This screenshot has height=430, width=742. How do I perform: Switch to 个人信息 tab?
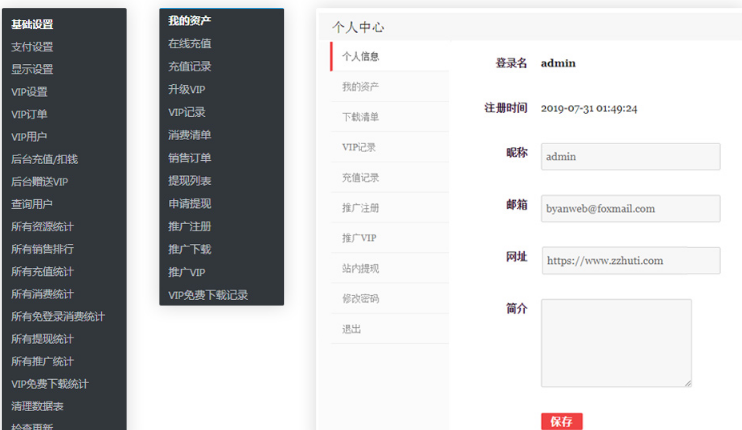pyautogui.click(x=360, y=57)
